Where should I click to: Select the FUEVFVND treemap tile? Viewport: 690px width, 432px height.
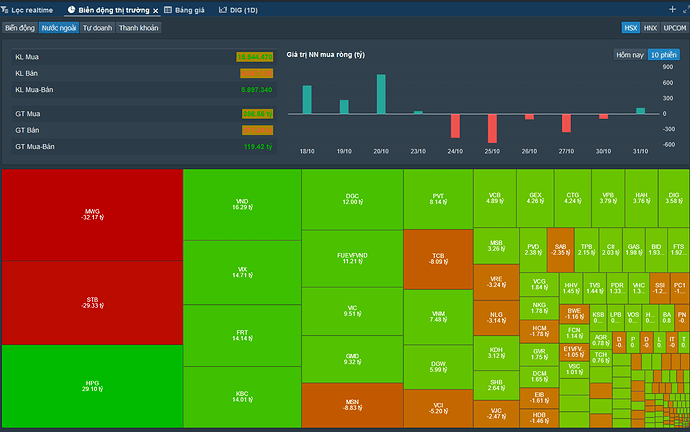tap(352, 258)
